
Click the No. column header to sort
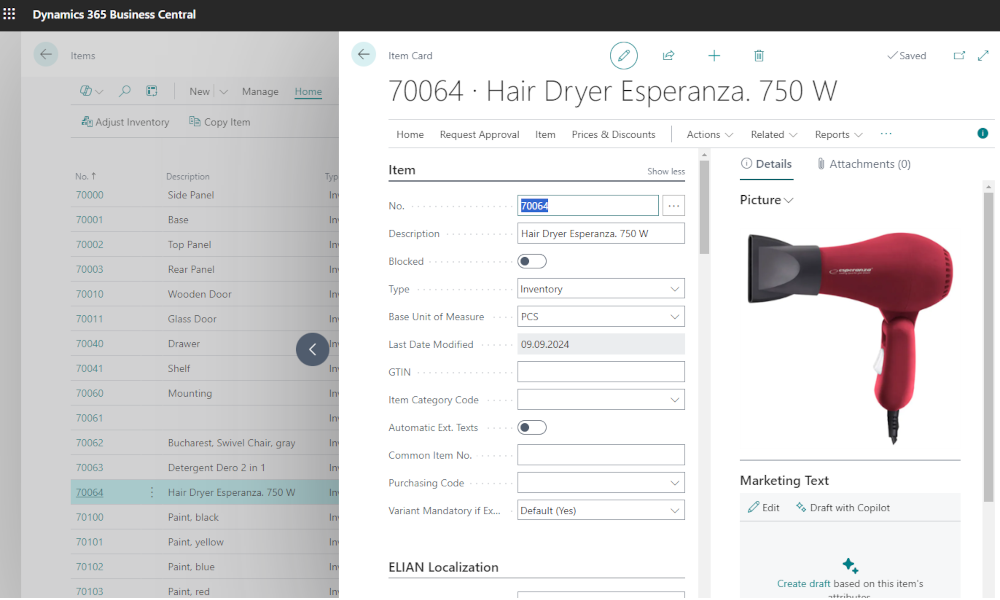[85, 176]
